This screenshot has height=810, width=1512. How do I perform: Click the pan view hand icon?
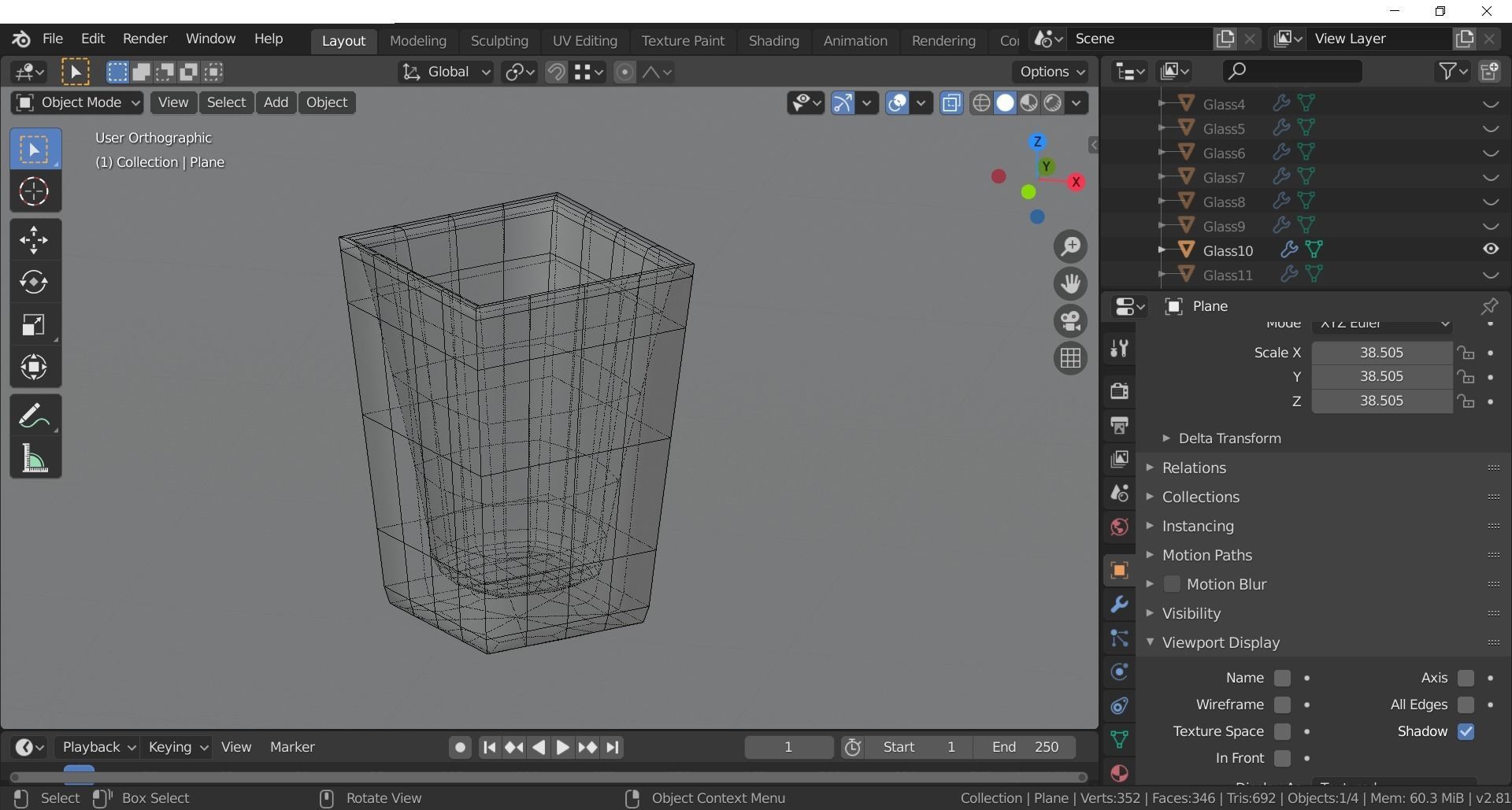pos(1070,283)
